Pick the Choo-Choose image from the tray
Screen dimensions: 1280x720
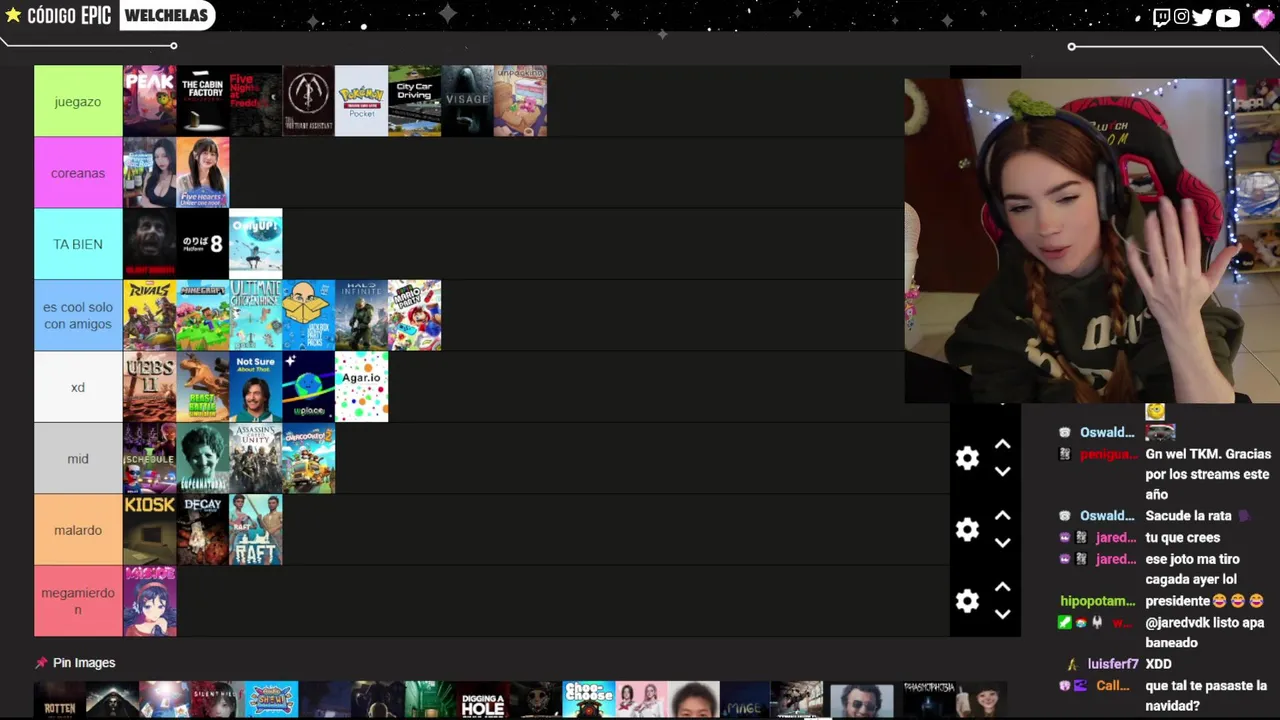(x=588, y=700)
